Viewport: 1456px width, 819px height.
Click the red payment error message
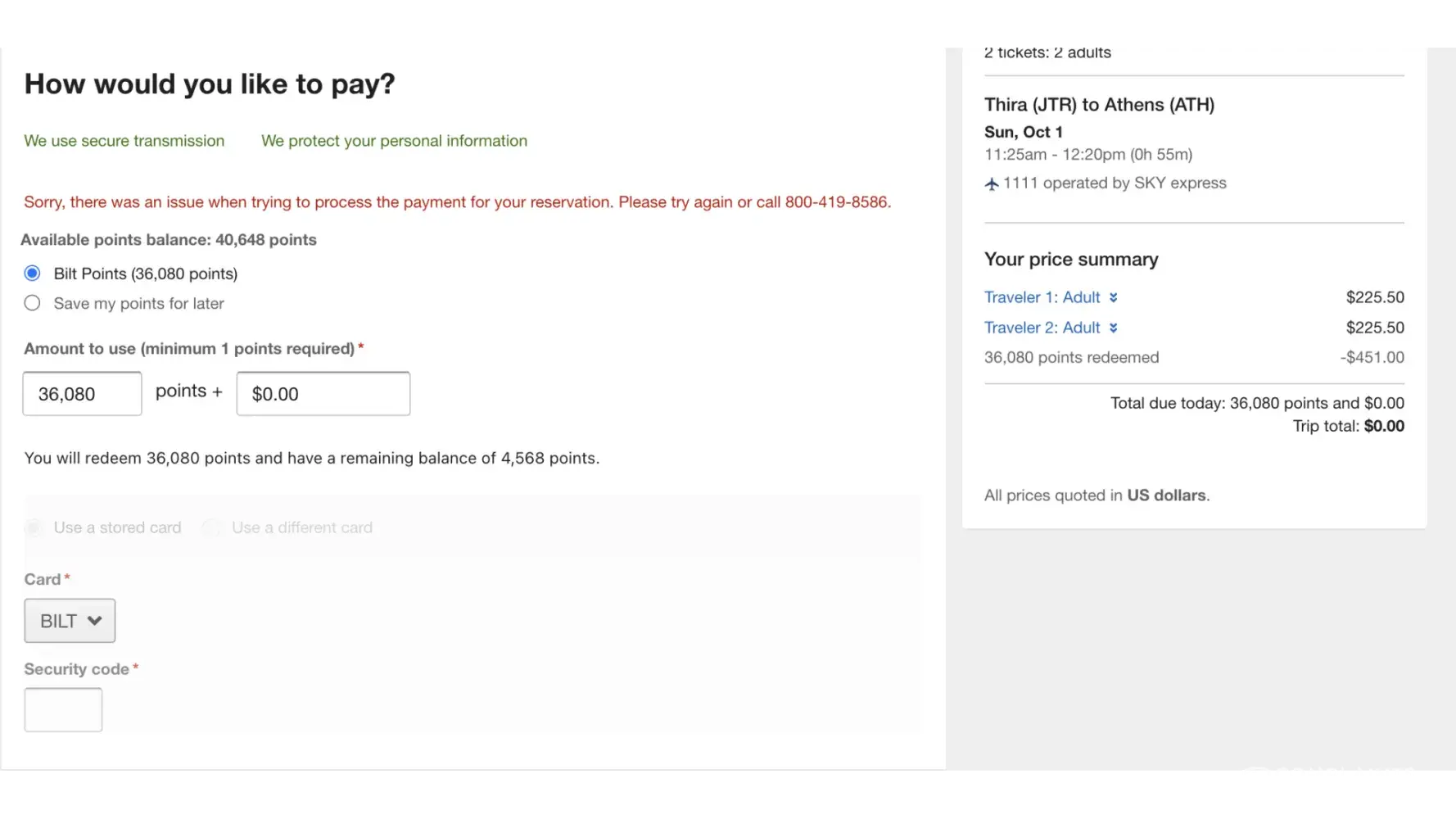pos(457,202)
